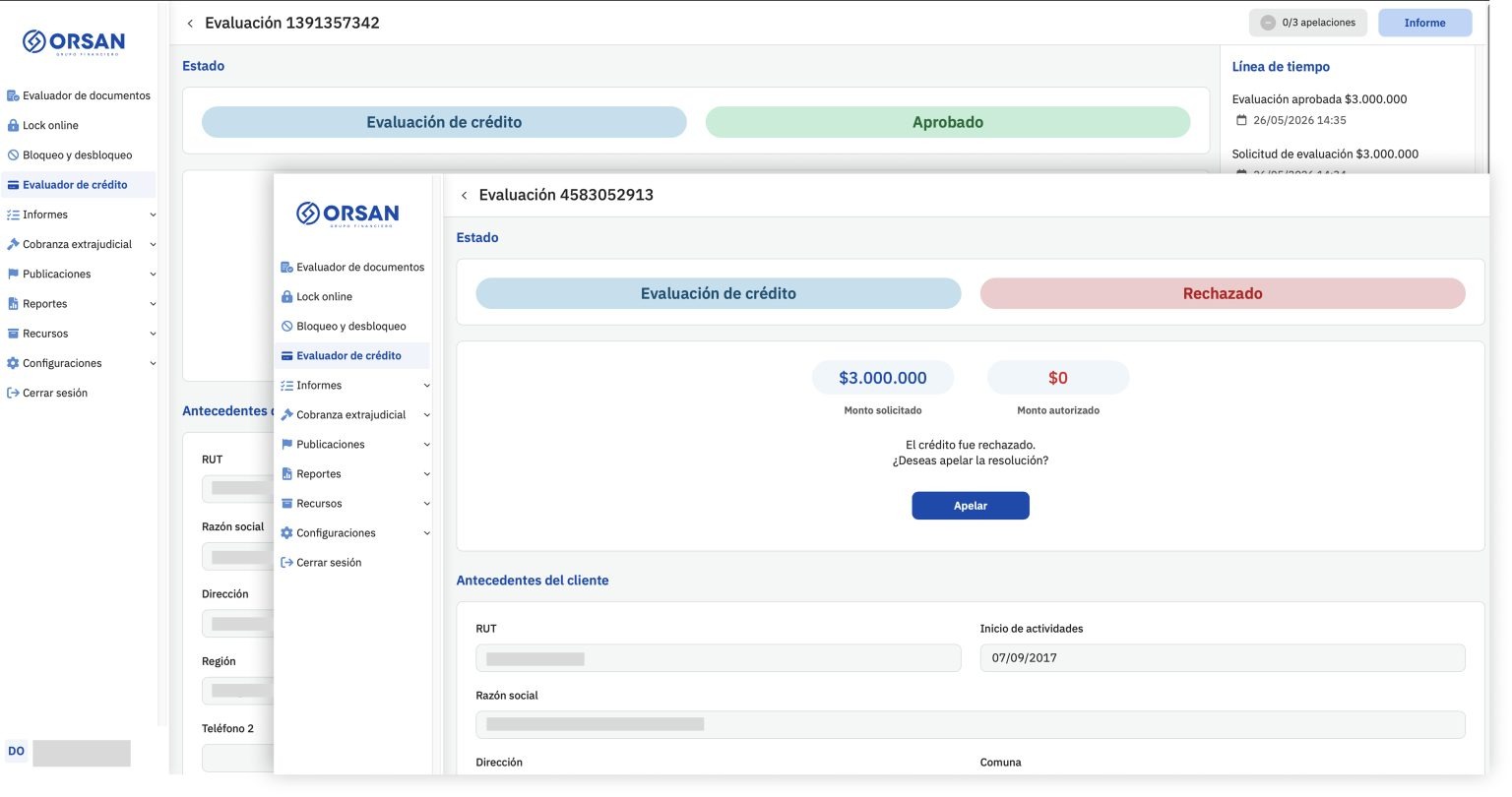Screen dimensions: 1512x797
Task: Click ORSAN logo in back window sidebar
Action: point(74,41)
